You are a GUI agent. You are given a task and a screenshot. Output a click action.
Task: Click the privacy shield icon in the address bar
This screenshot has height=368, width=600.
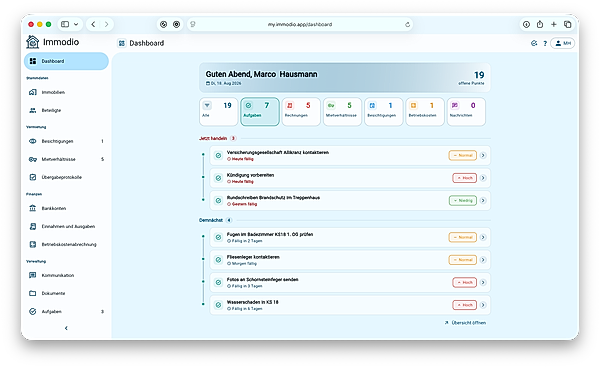click(x=193, y=24)
